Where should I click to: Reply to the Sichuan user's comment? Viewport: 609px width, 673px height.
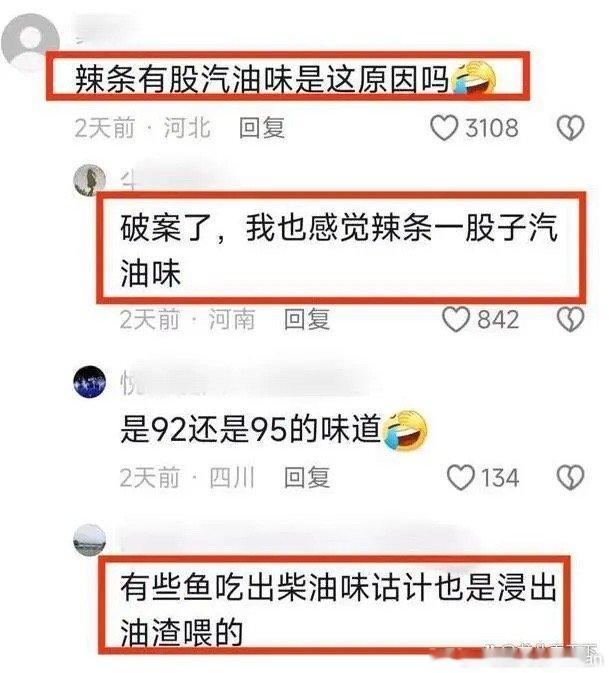click(x=307, y=477)
